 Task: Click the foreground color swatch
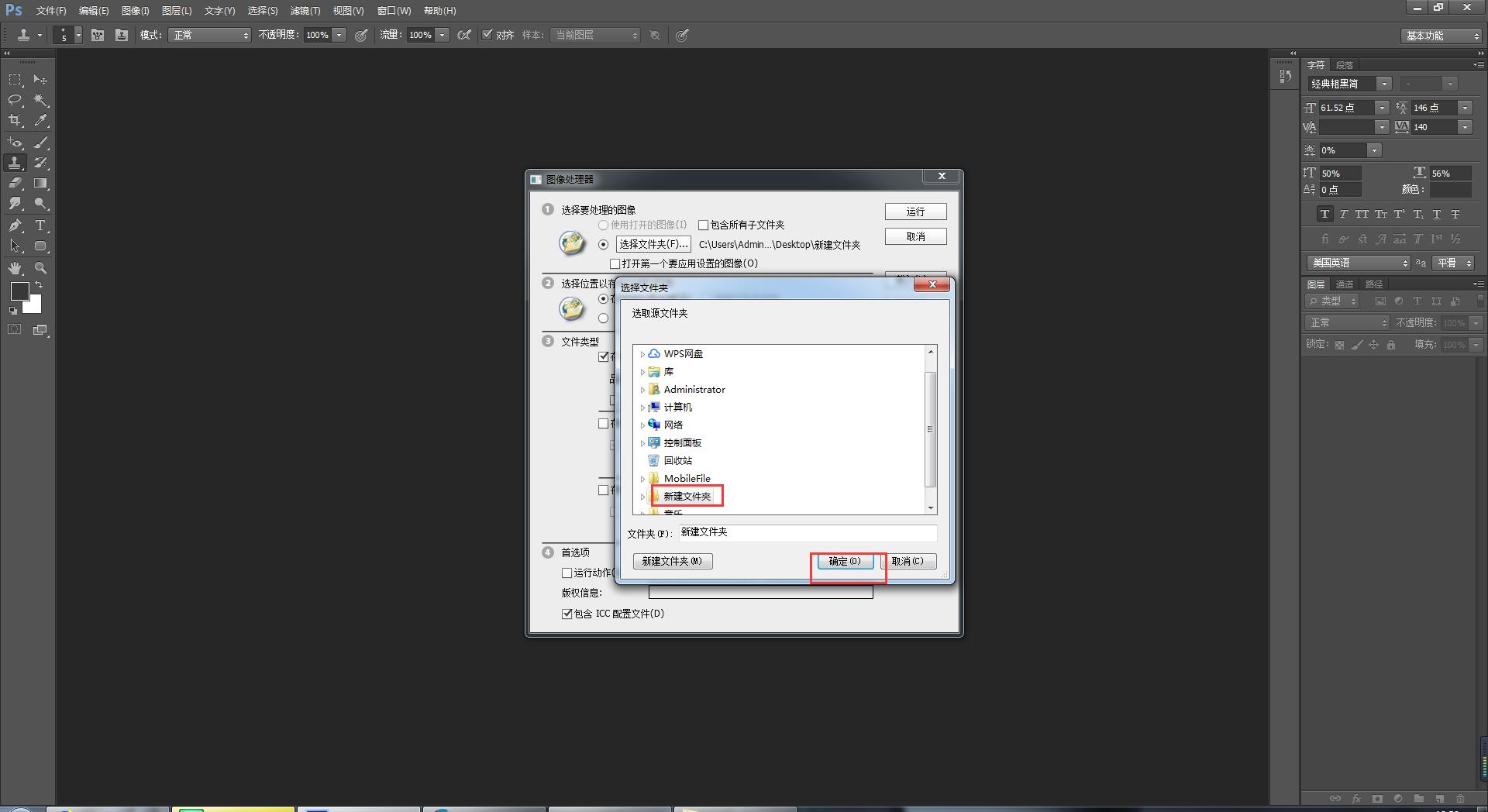point(19,291)
